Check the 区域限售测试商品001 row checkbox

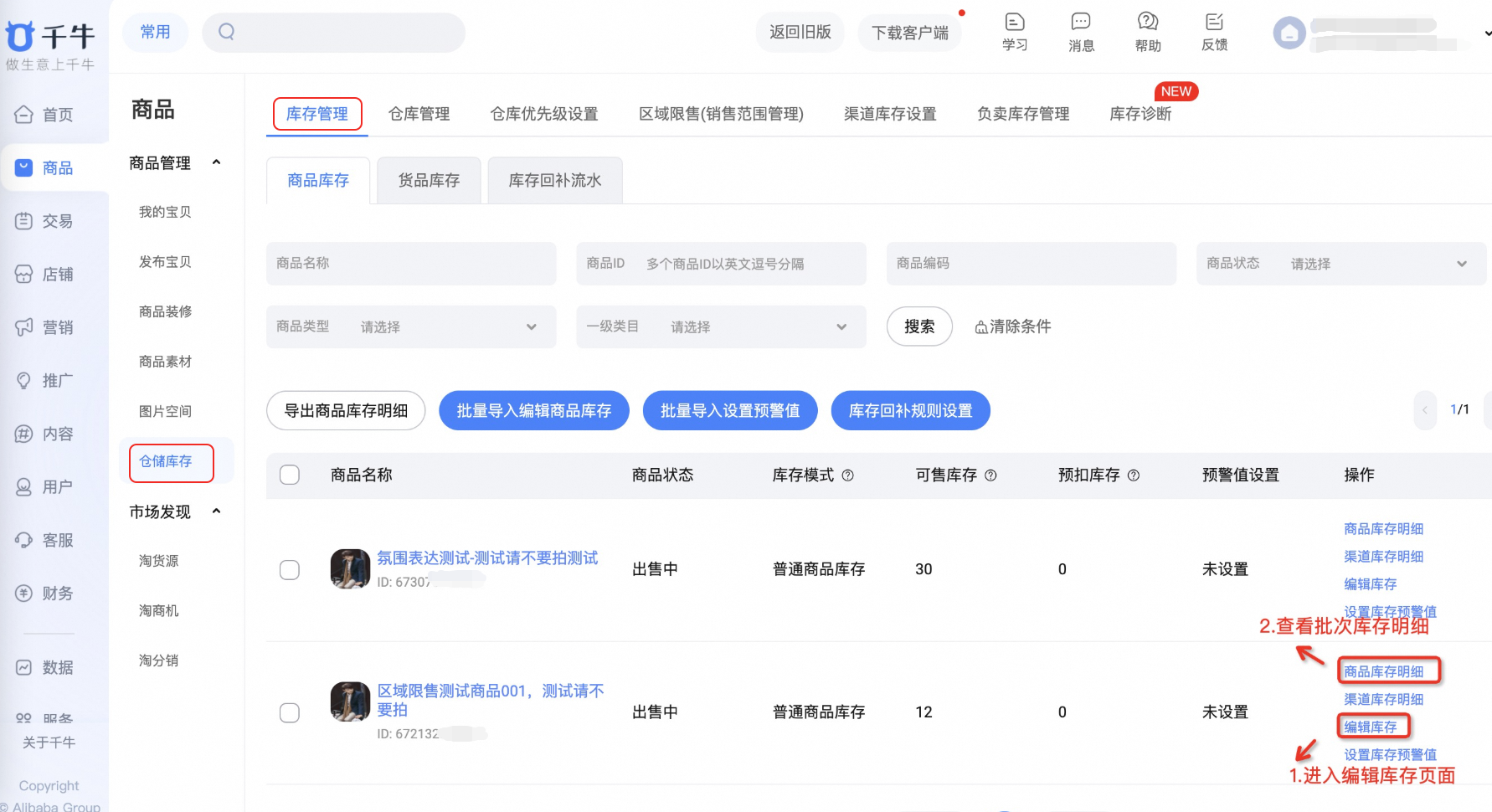pyautogui.click(x=290, y=713)
